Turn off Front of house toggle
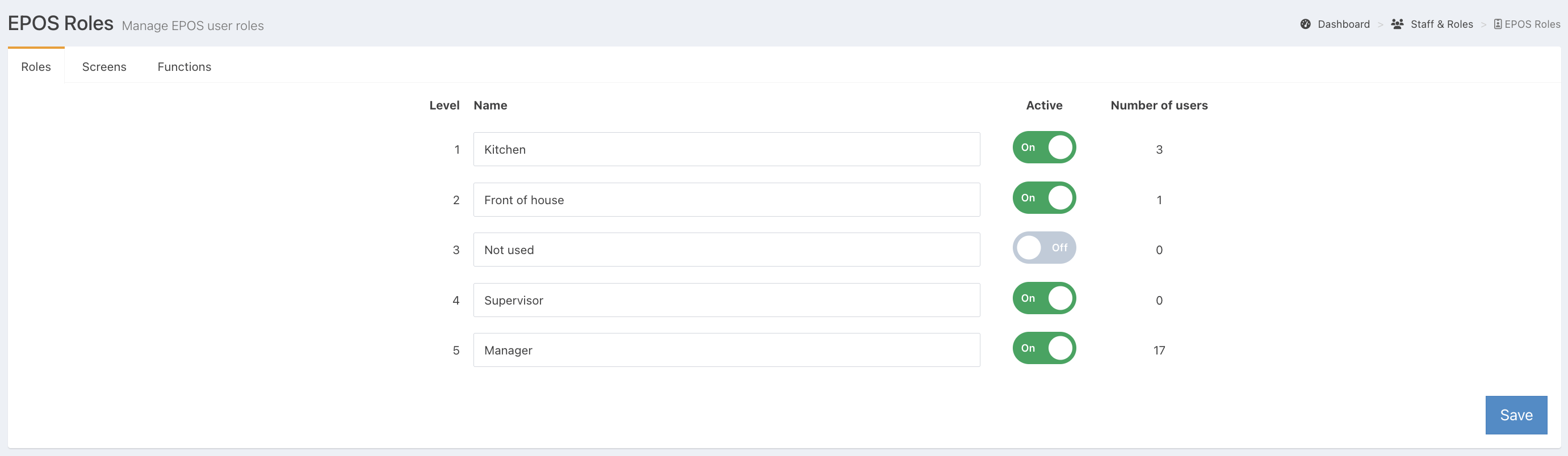The width and height of the screenshot is (1568, 456). tap(1044, 198)
